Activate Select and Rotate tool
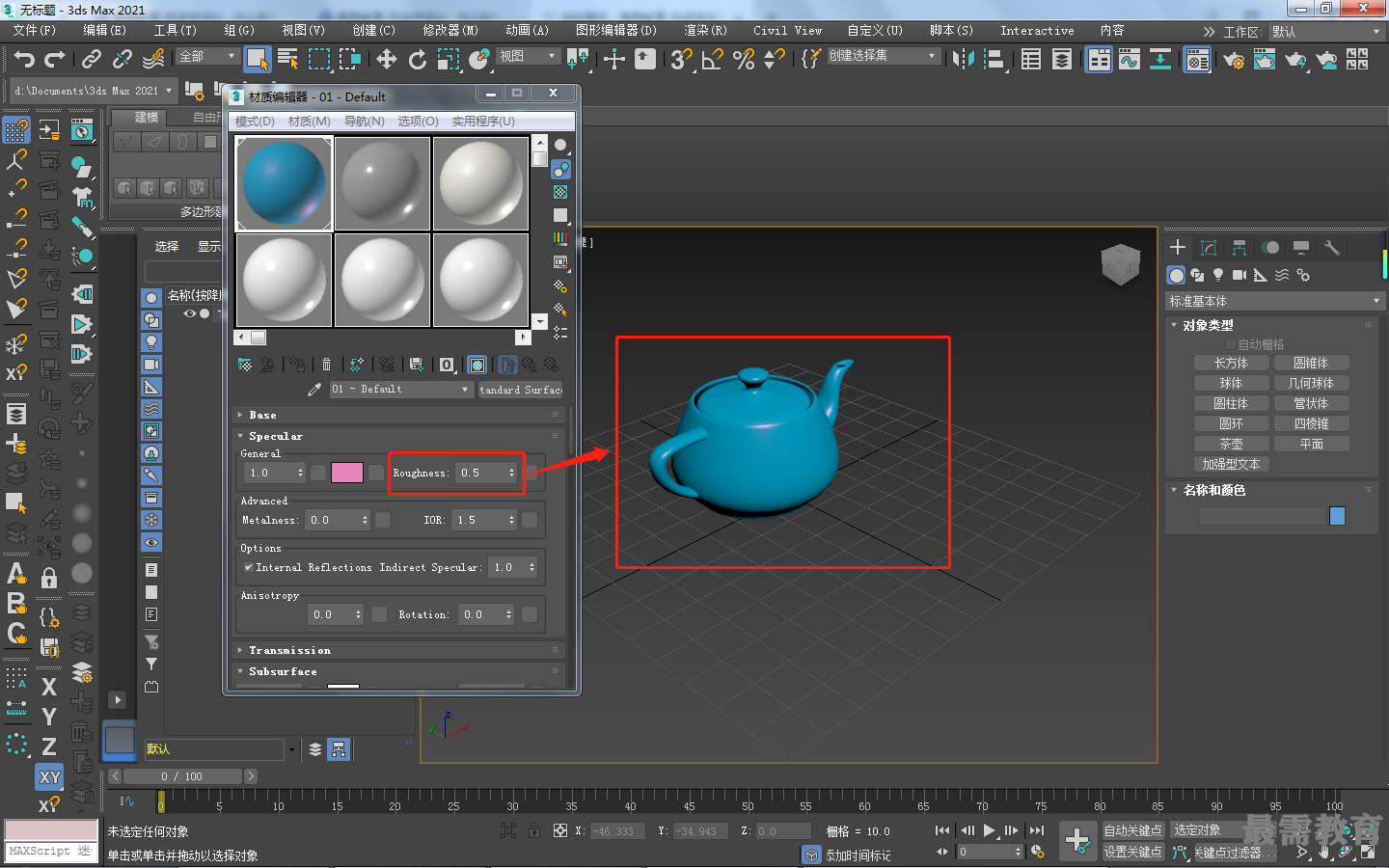Viewport: 1389px width, 868px height. tap(418, 60)
